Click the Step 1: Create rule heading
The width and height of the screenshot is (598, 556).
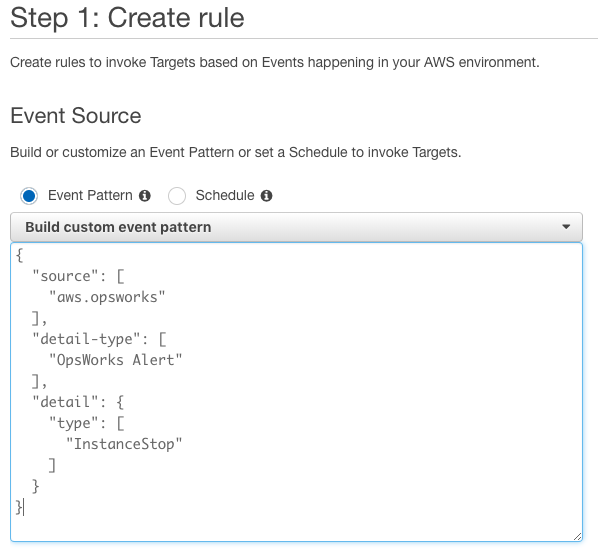[x=127, y=18]
